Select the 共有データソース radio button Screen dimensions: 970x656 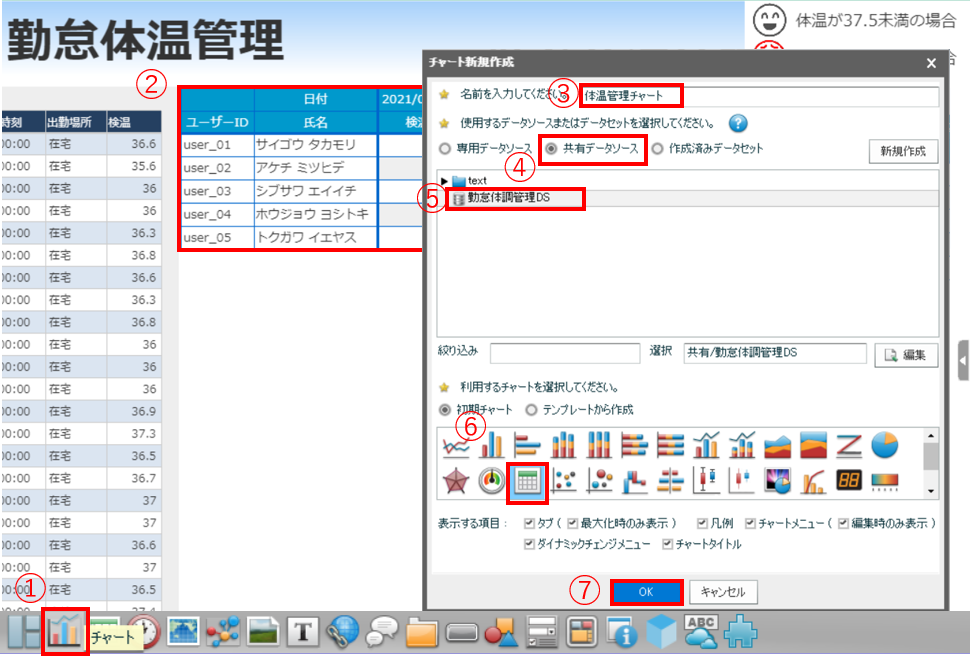[551, 149]
